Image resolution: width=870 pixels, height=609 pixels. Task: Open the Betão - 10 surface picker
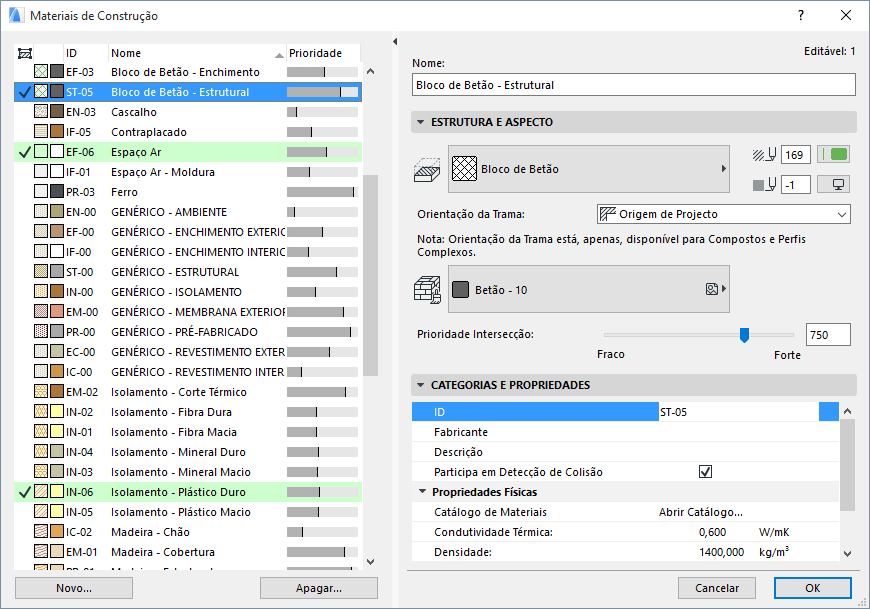(x=589, y=290)
